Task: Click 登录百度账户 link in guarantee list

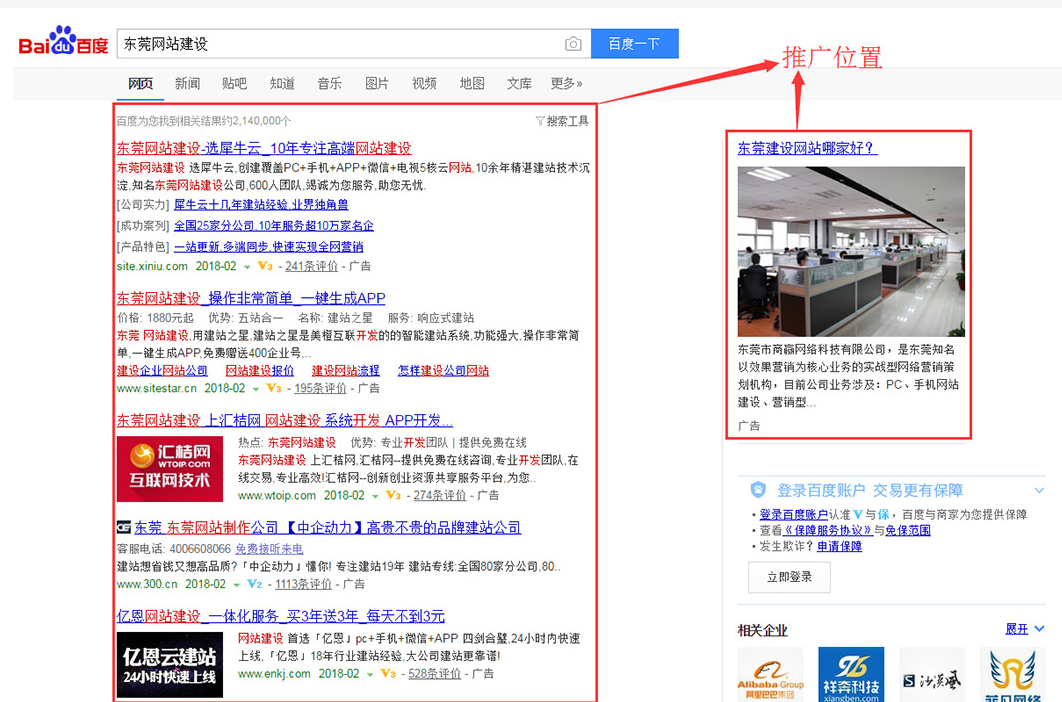Action: pos(794,514)
